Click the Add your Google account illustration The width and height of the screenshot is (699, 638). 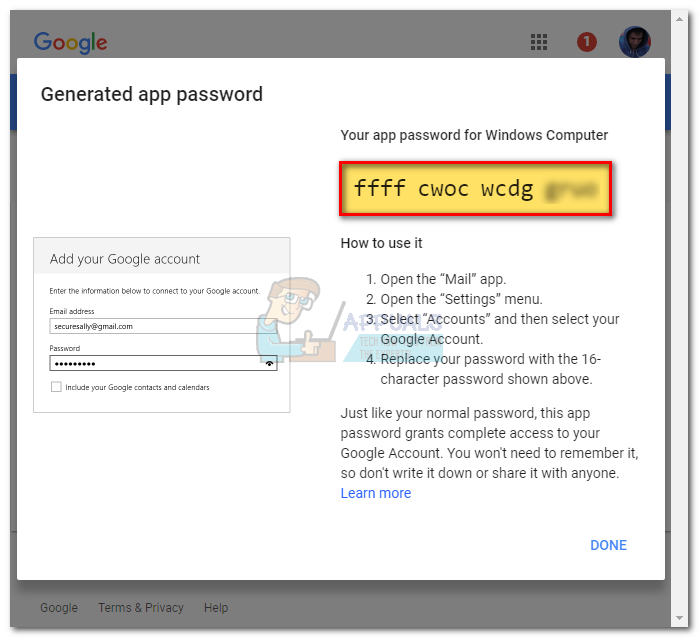[x=162, y=325]
